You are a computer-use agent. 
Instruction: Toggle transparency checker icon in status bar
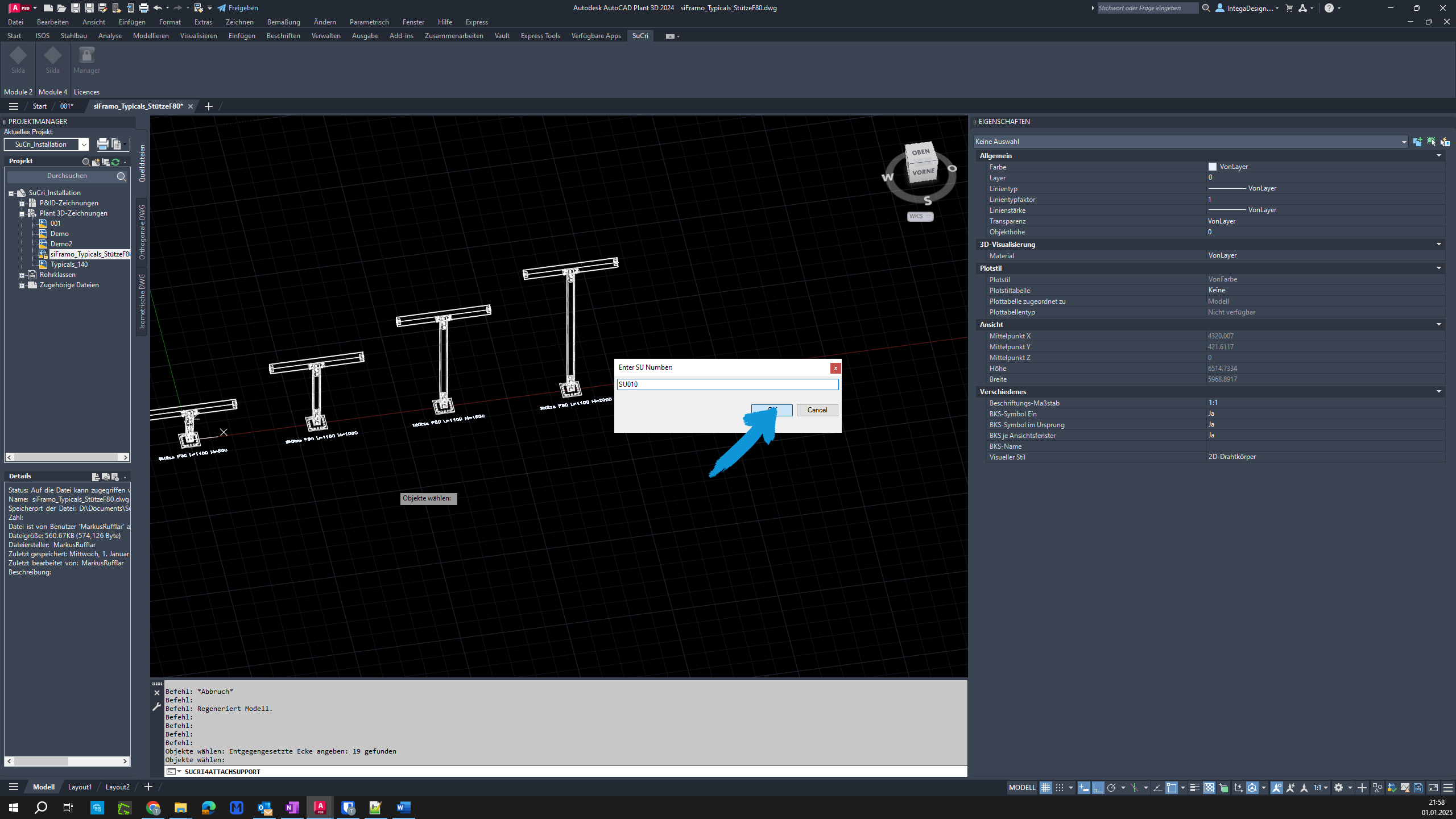tap(1209, 788)
